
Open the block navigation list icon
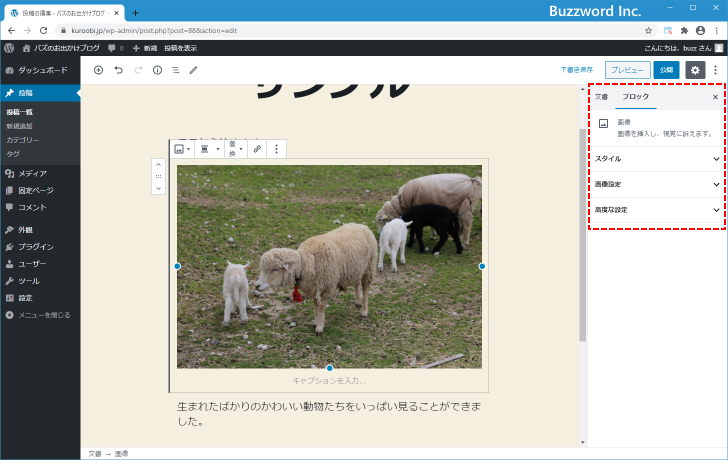click(176, 70)
